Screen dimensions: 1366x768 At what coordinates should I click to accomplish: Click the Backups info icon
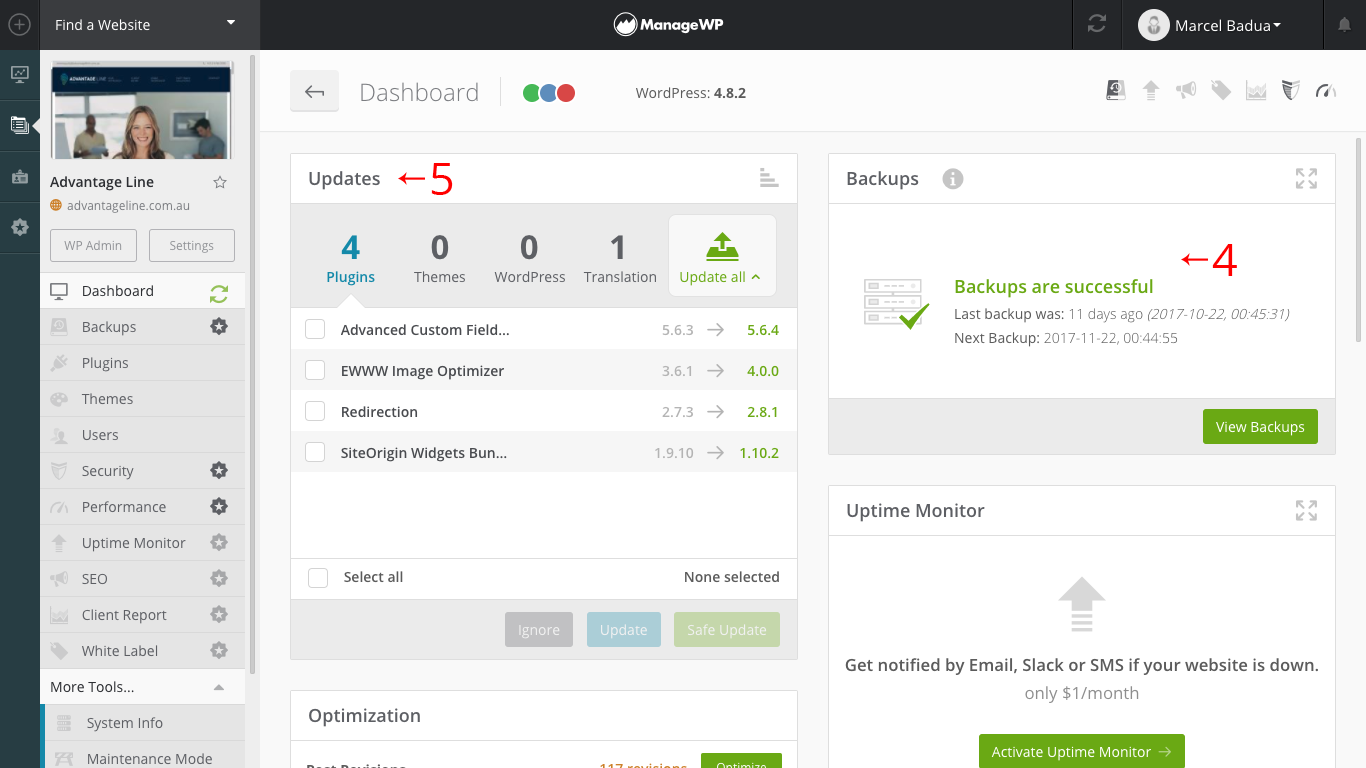click(953, 179)
